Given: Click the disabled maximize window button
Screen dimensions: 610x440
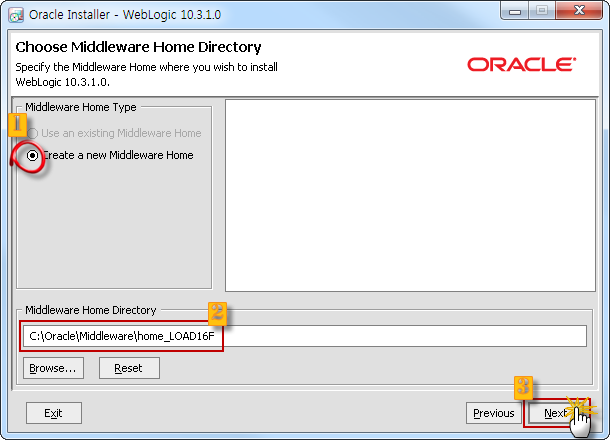Looking at the screenshot, I should 542,11.
